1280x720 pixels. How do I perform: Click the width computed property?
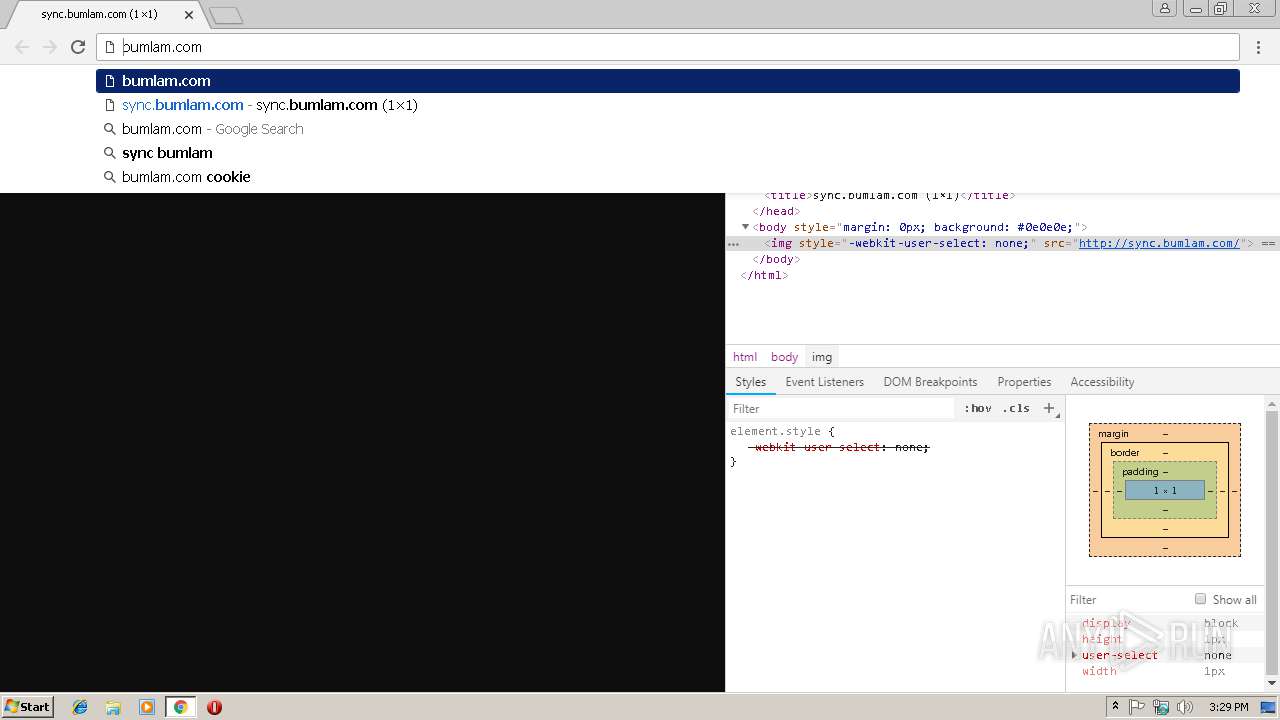coord(1099,671)
